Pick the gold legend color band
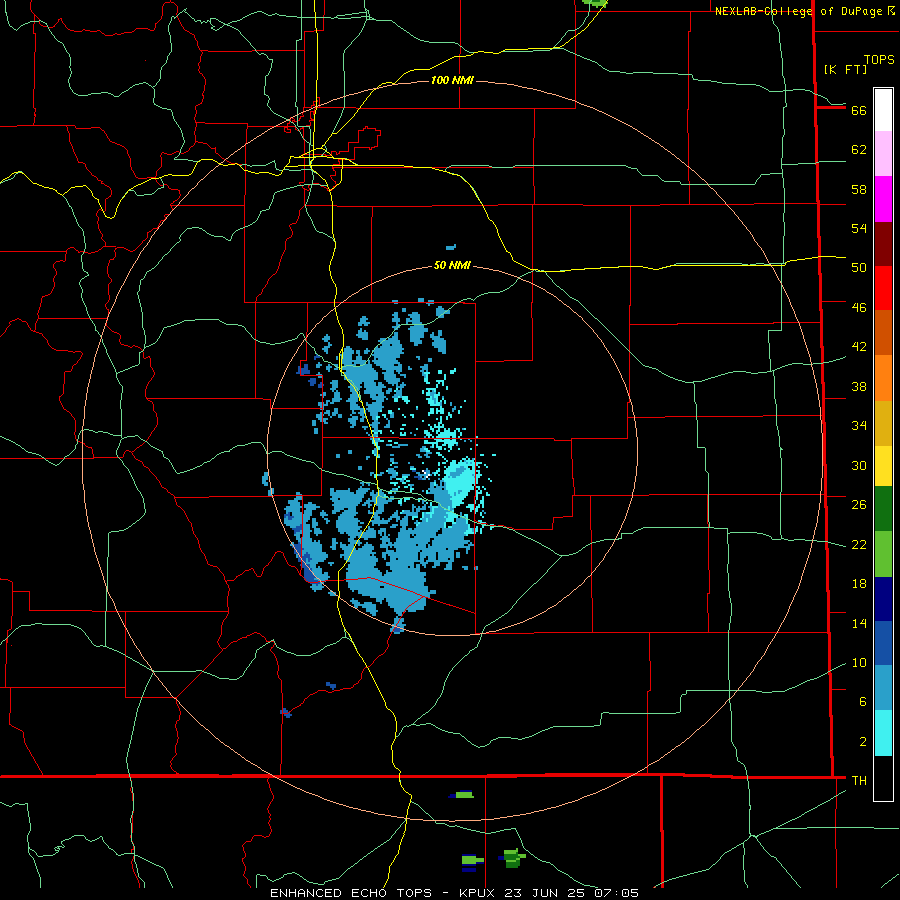900x900 pixels. click(x=883, y=424)
